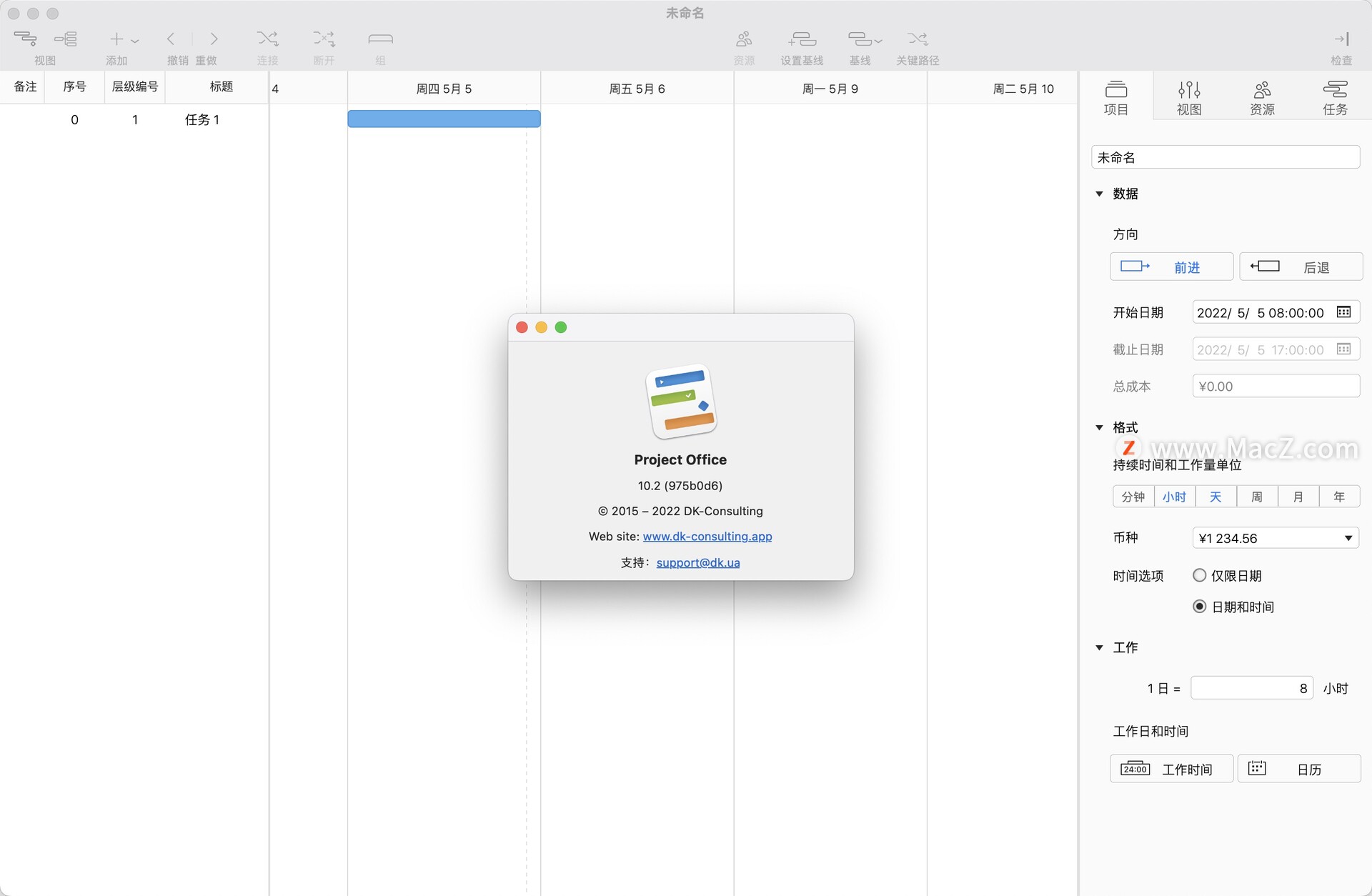Viewport: 1372px width, 896px height.
Task: Click the Disconnect (断开) toolbar icon
Action: [x=324, y=39]
